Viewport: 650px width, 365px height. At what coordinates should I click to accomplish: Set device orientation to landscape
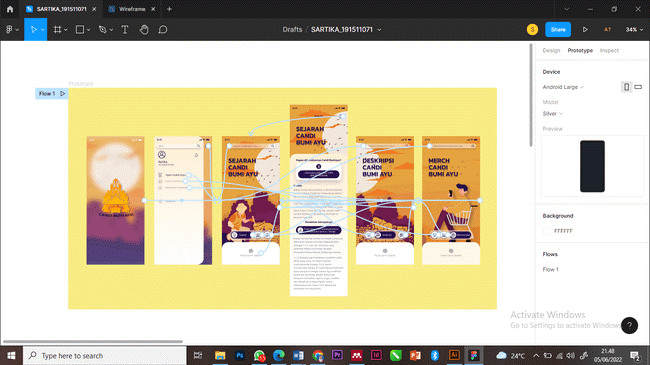coord(638,87)
